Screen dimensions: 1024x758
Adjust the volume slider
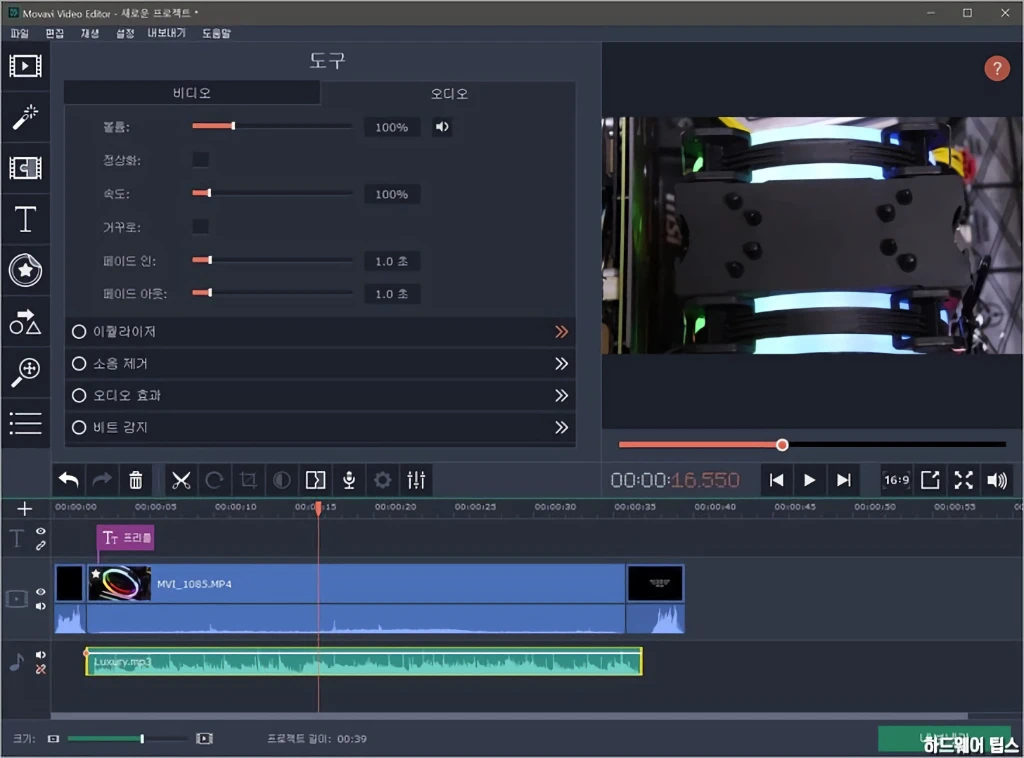pyautogui.click(x=272, y=126)
